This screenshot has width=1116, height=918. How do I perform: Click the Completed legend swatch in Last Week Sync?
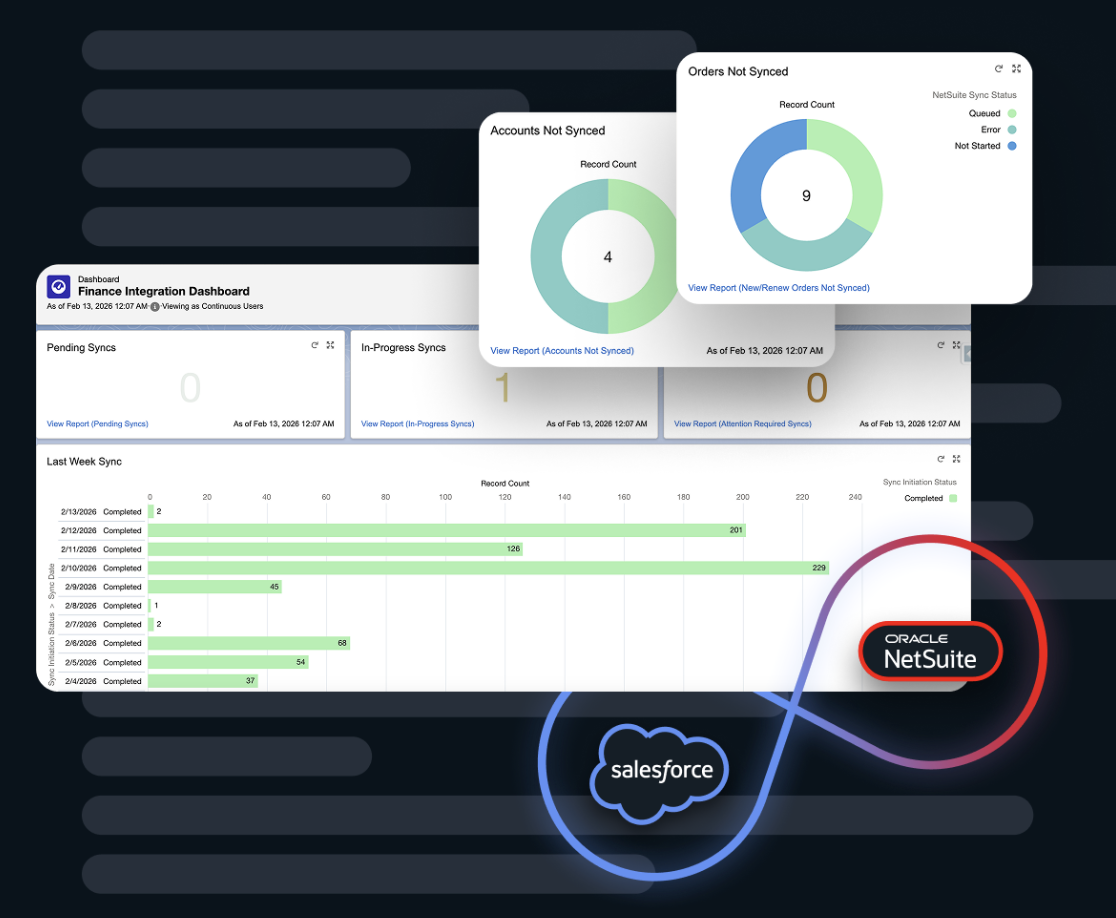[953, 498]
